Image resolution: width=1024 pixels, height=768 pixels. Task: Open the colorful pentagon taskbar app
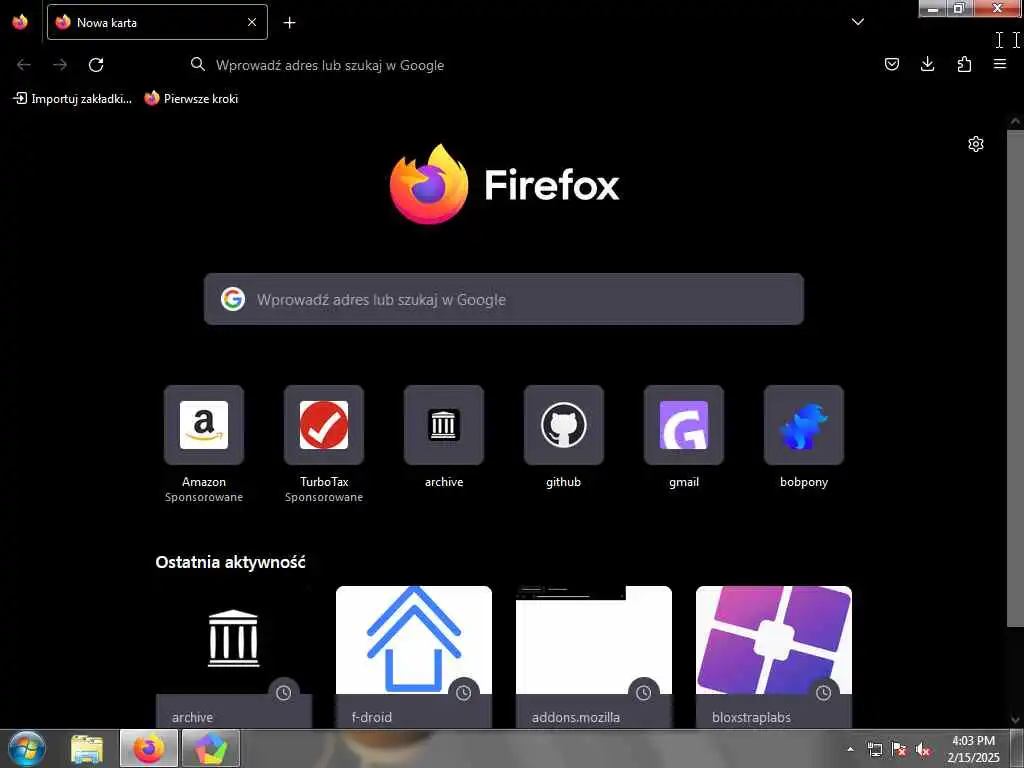pyautogui.click(x=210, y=748)
